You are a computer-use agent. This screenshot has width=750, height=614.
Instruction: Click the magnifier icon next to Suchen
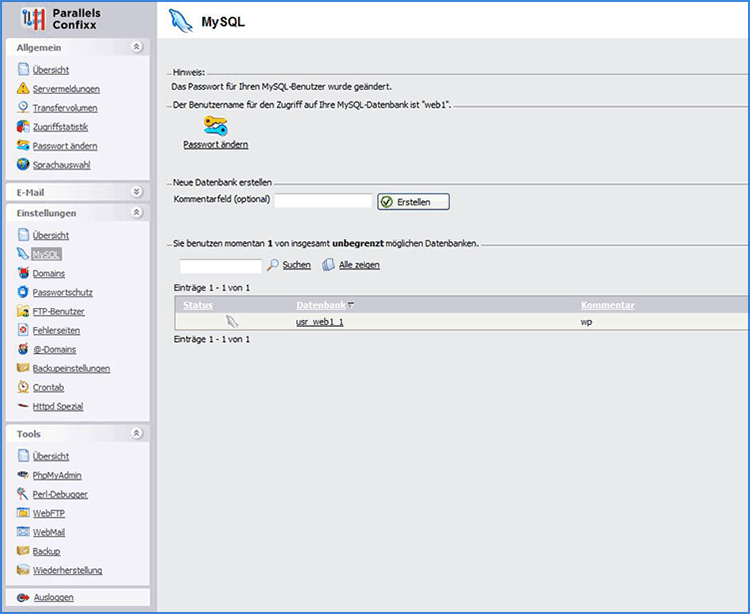tap(273, 264)
